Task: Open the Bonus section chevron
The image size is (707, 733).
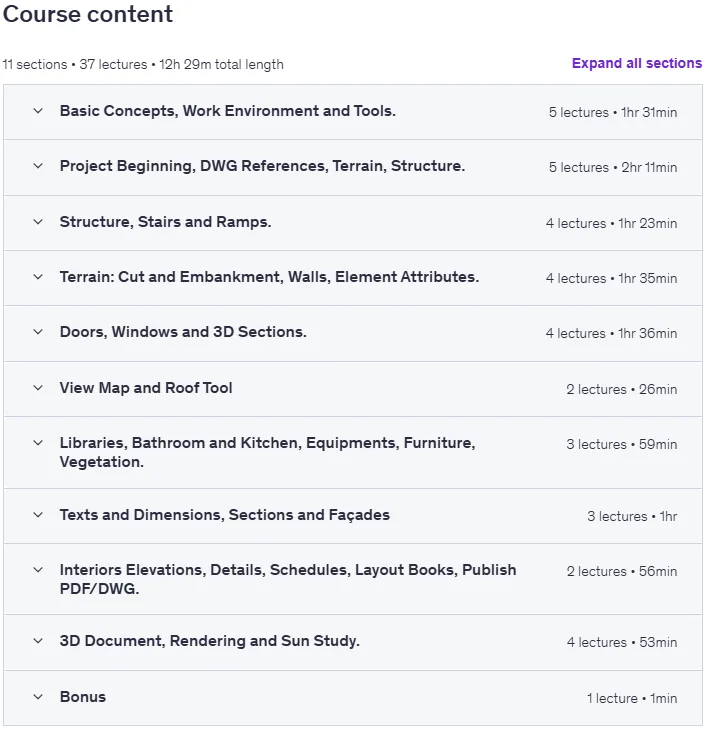Action: [x=38, y=697]
